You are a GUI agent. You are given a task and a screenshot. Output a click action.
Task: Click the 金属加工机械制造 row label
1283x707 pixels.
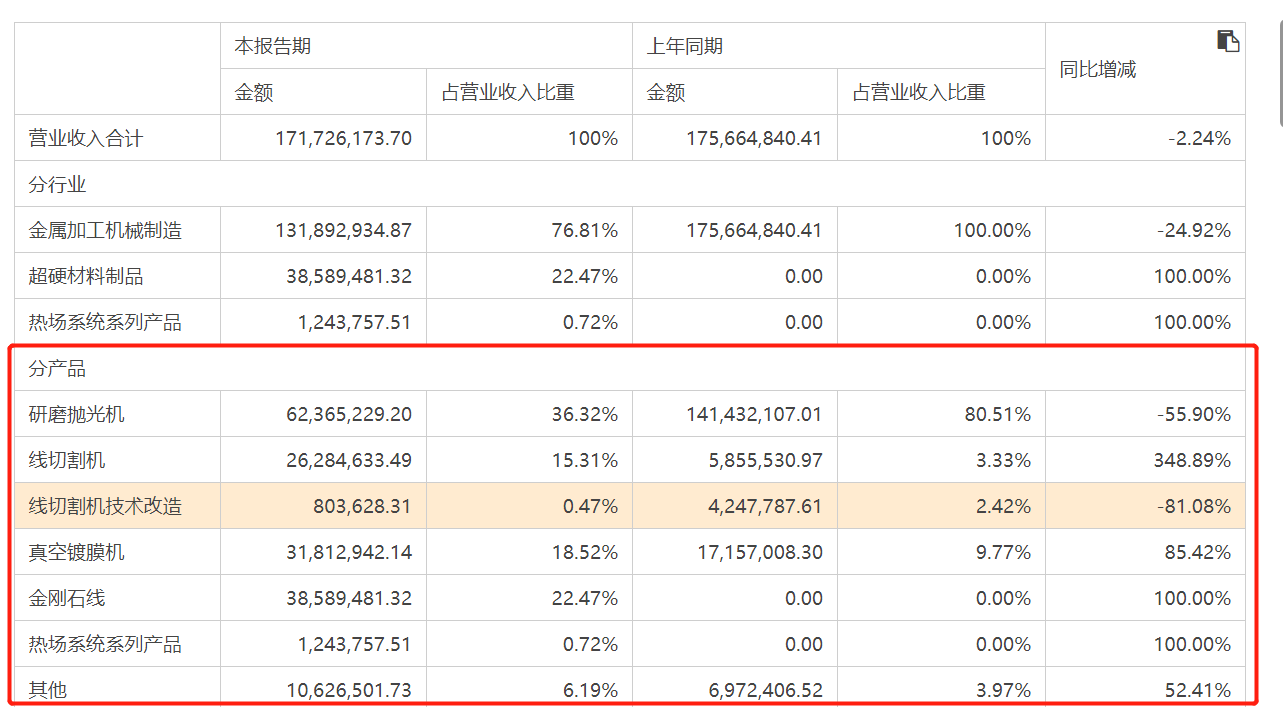point(105,230)
